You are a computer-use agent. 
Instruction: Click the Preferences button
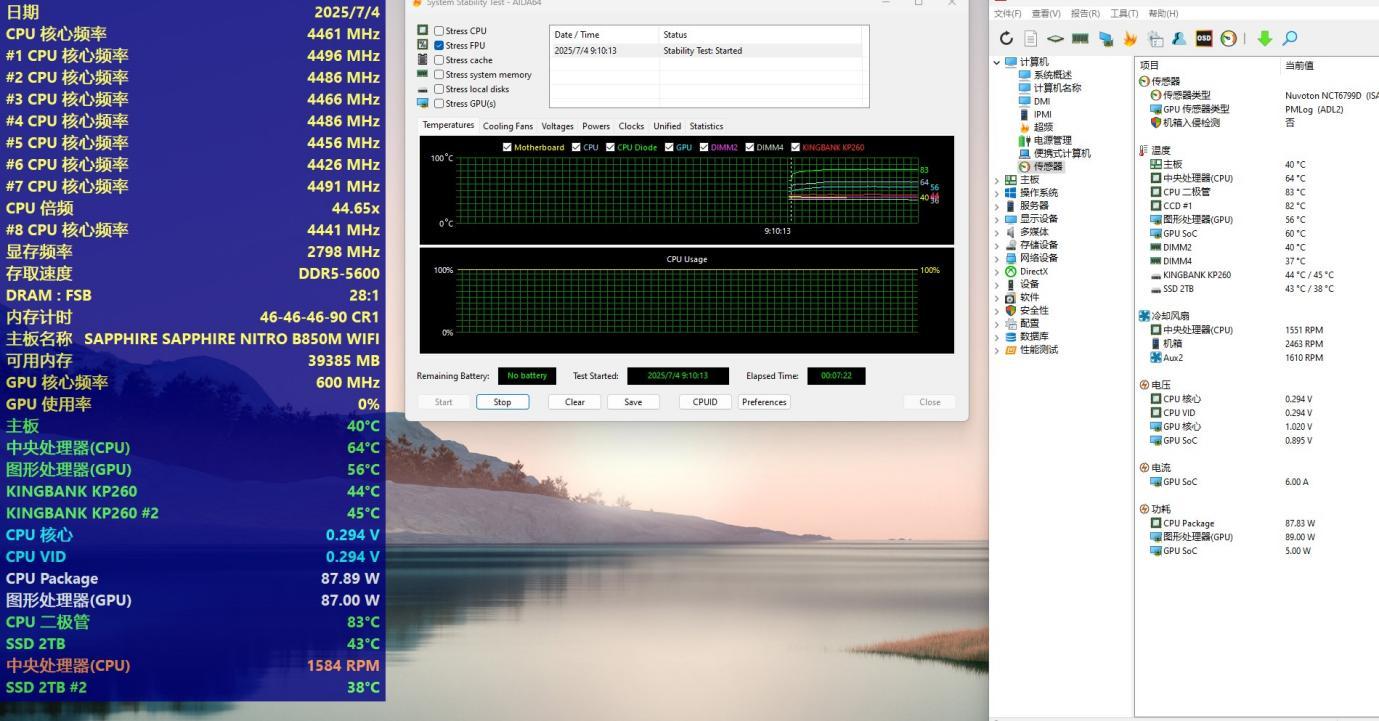(764, 402)
